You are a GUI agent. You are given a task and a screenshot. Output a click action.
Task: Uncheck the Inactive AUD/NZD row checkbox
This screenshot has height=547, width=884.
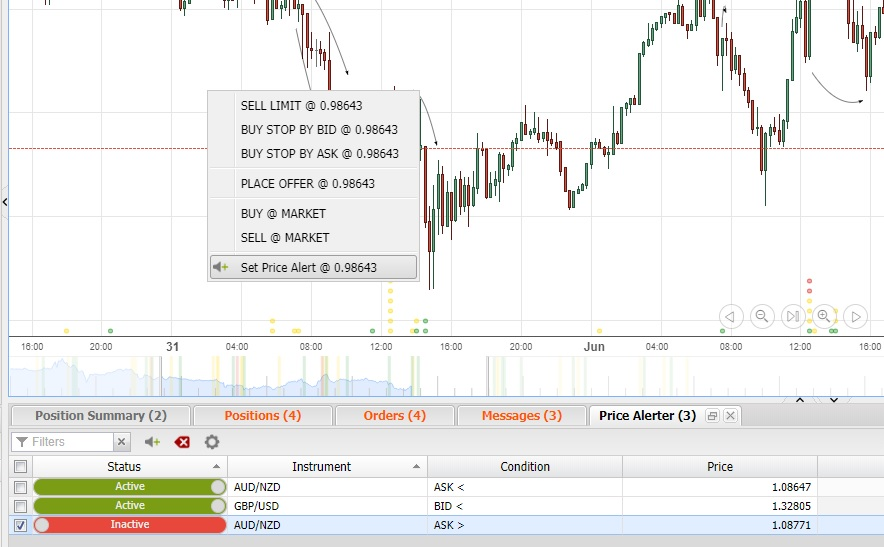pos(20,525)
